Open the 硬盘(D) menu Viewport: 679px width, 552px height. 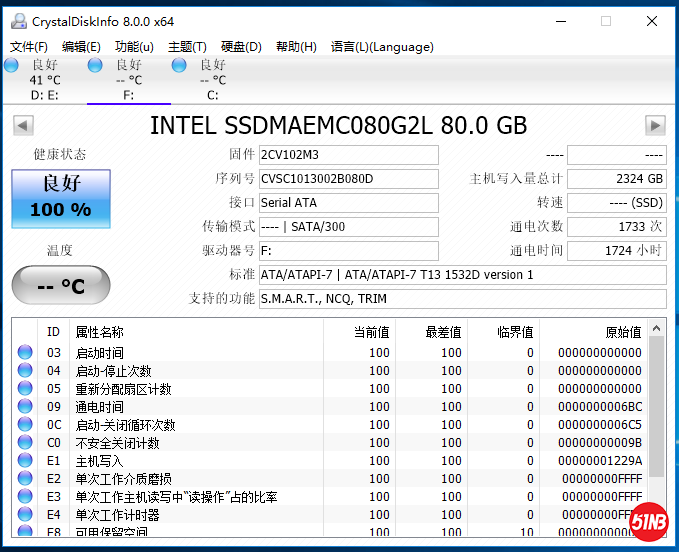241,47
